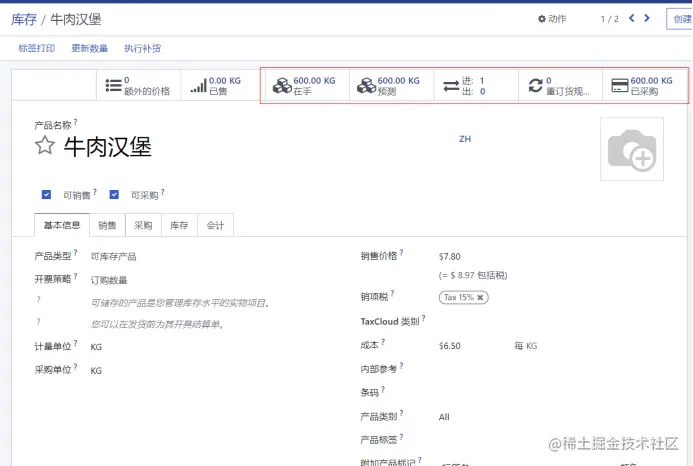The image size is (693, 466).
Task: Toggle the 可采购 checkbox
Action: [114, 195]
